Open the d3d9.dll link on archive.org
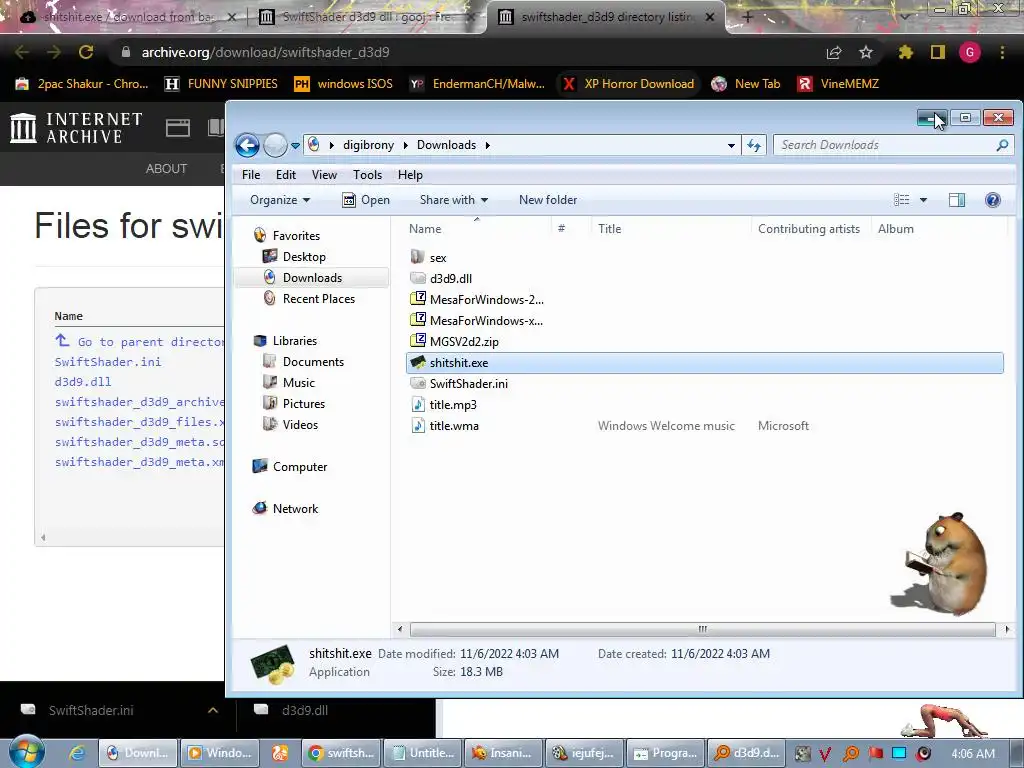 click(83, 382)
